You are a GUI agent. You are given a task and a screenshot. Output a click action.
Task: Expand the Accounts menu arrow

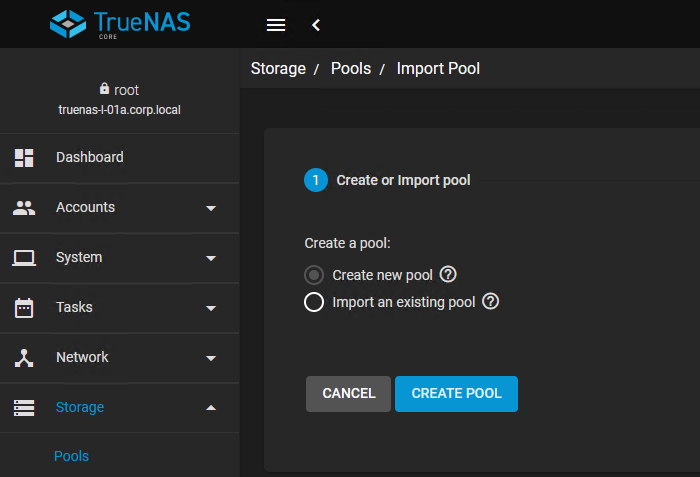click(x=211, y=208)
